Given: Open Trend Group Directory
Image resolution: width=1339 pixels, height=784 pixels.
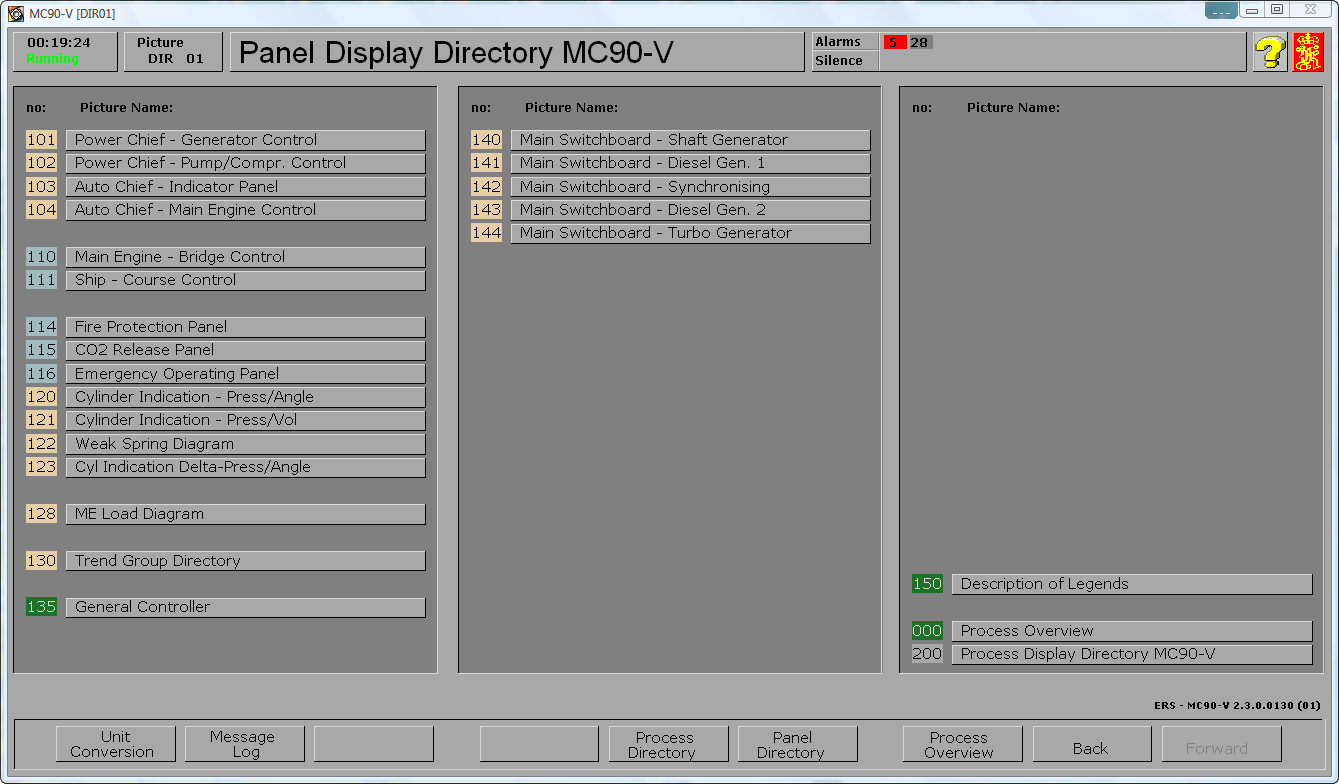Looking at the screenshot, I should (x=245, y=561).
